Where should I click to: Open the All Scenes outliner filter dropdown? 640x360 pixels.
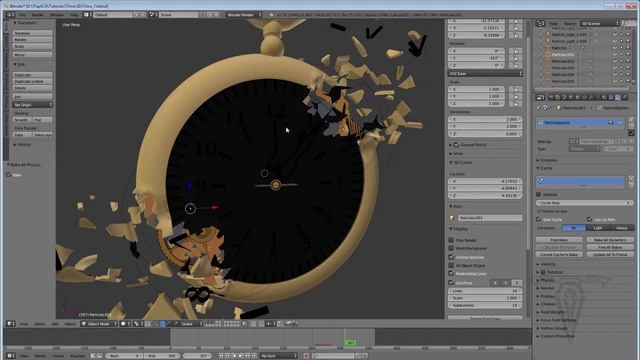point(600,24)
